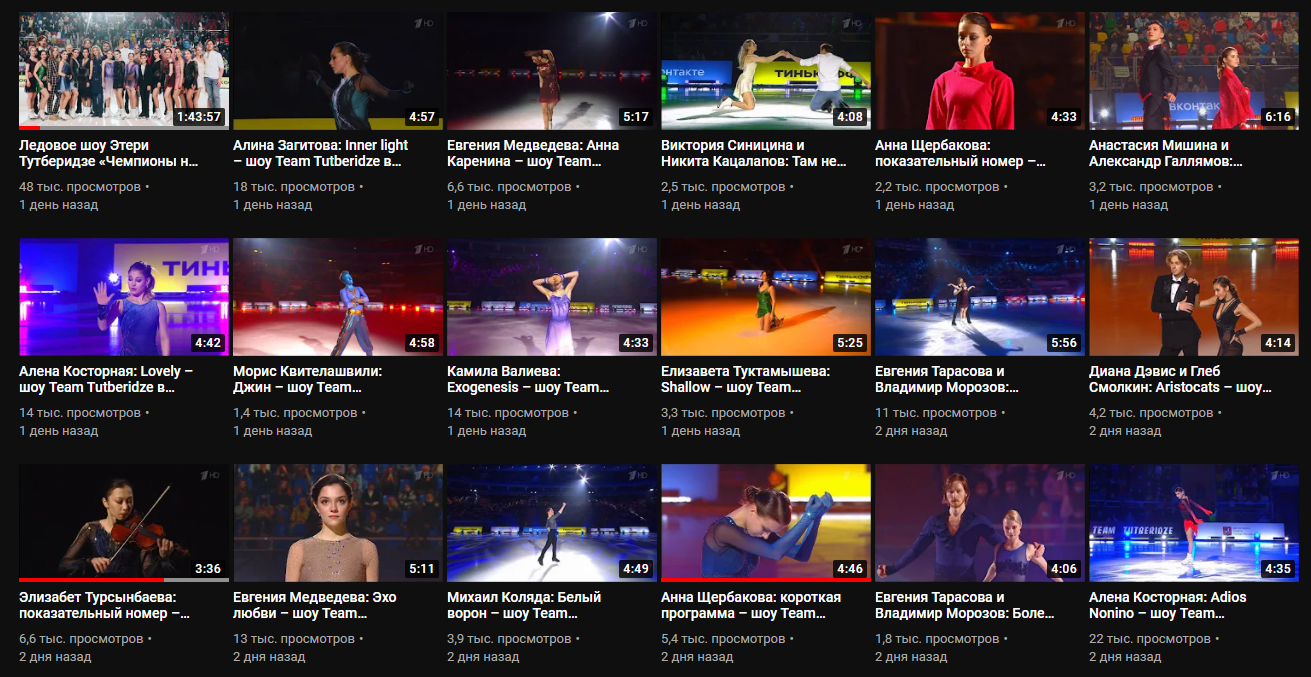Click the 'Анна Щербакова: короткая программа' title
The height and width of the screenshot is (677, 1311).
750,605
